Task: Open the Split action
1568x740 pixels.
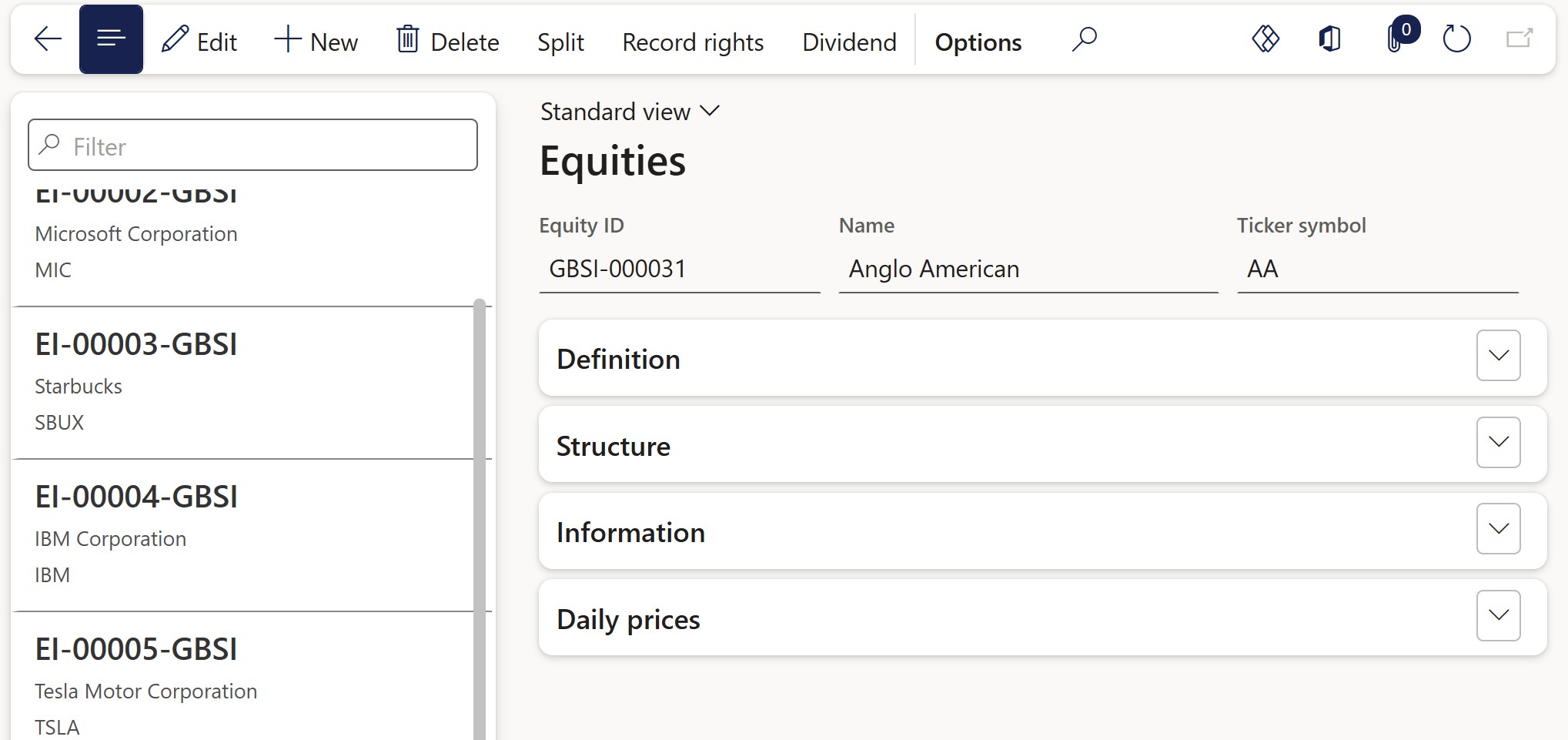Action: tap(560, 42)
